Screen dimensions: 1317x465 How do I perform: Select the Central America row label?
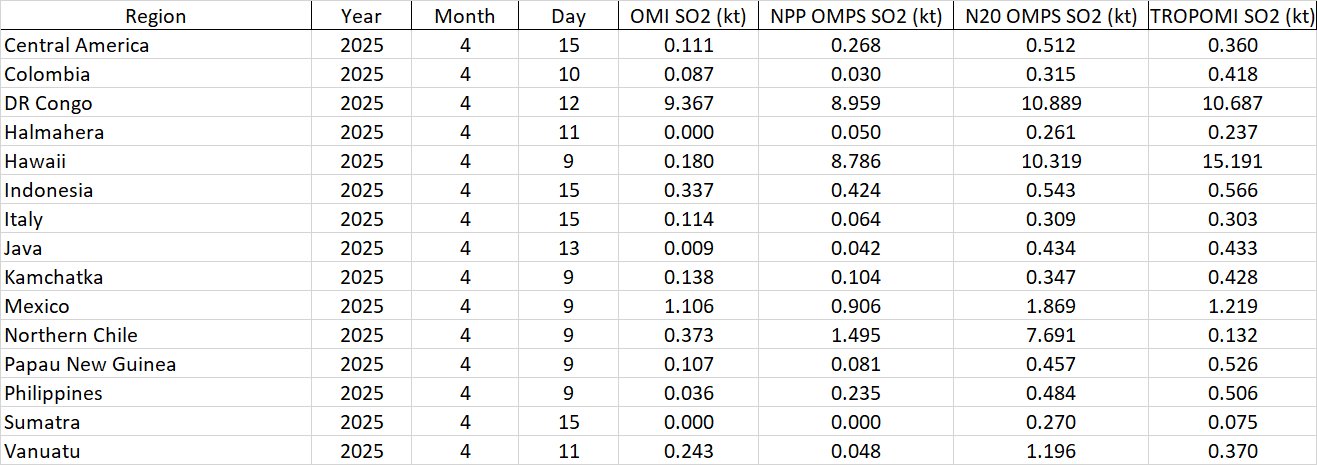click(77, 45)
